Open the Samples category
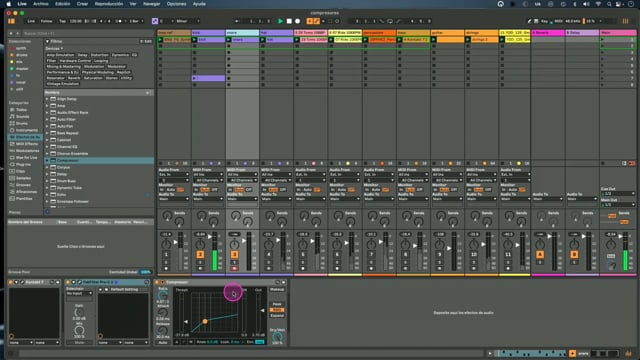Screen dimensions: 640x360 (x=20, y=178)
